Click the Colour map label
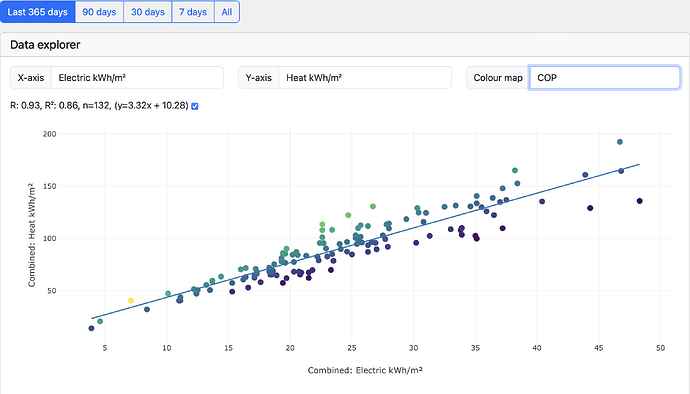 click(x=498, y=77)
